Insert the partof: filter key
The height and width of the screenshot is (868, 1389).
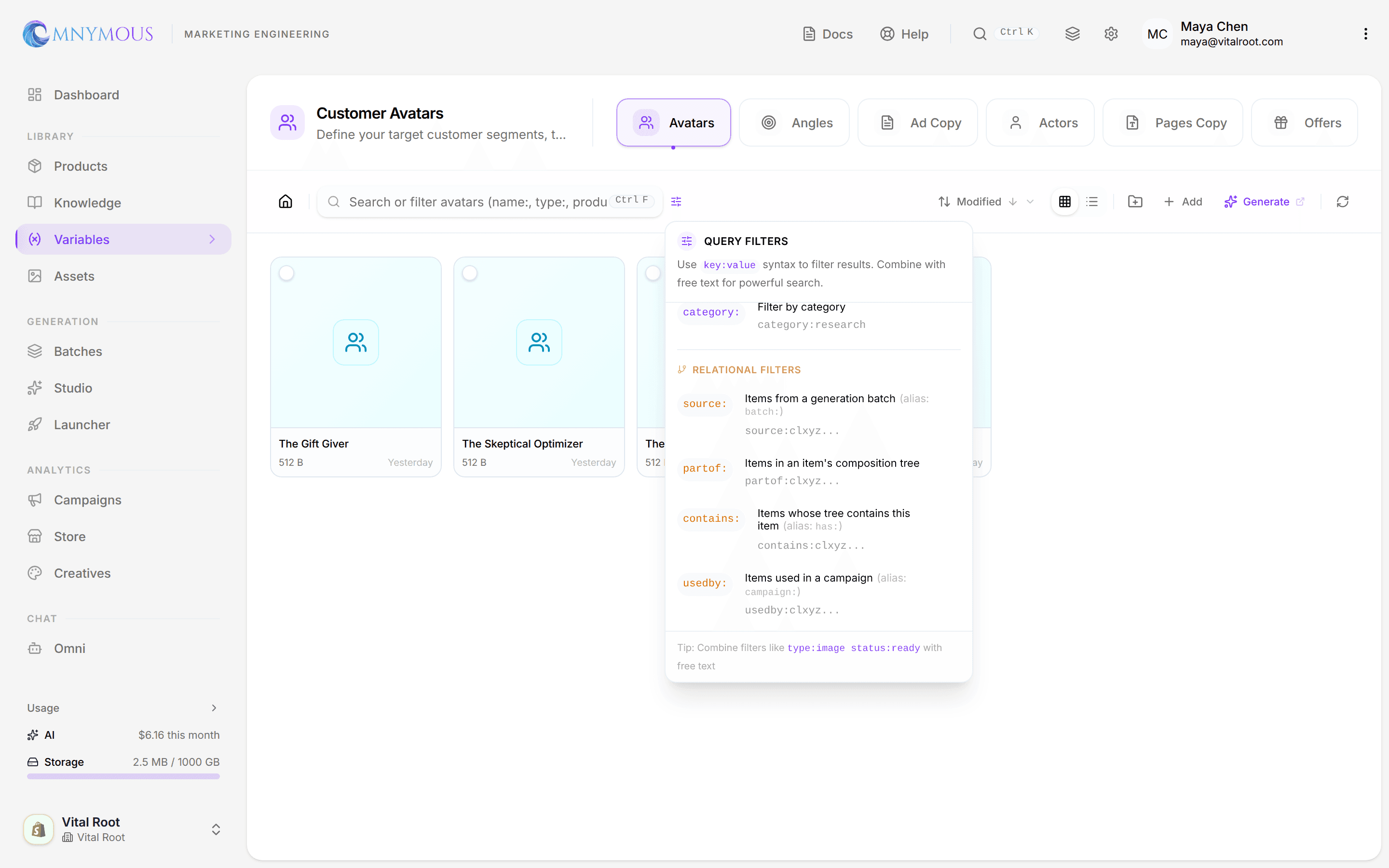point(705,468)
